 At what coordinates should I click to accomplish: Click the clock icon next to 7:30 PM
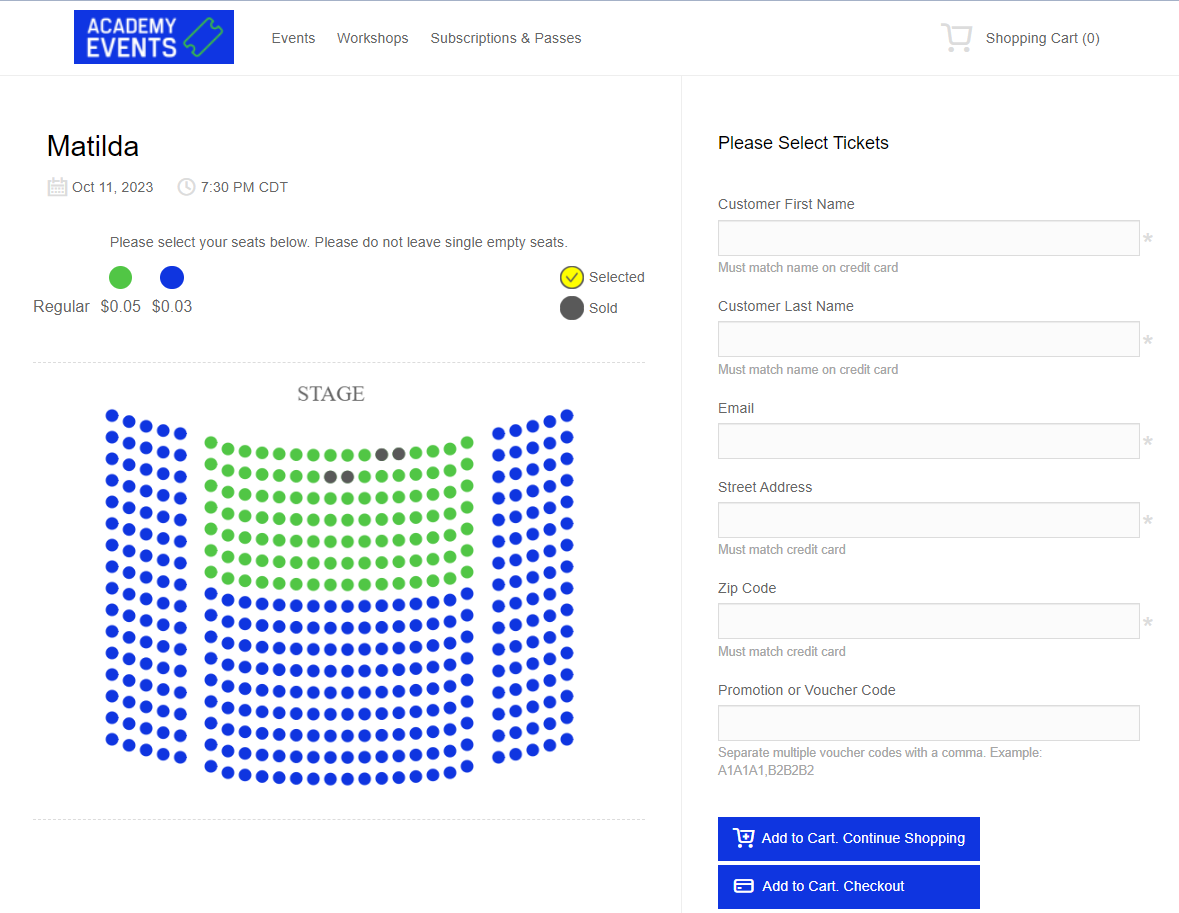pos(186,187)
